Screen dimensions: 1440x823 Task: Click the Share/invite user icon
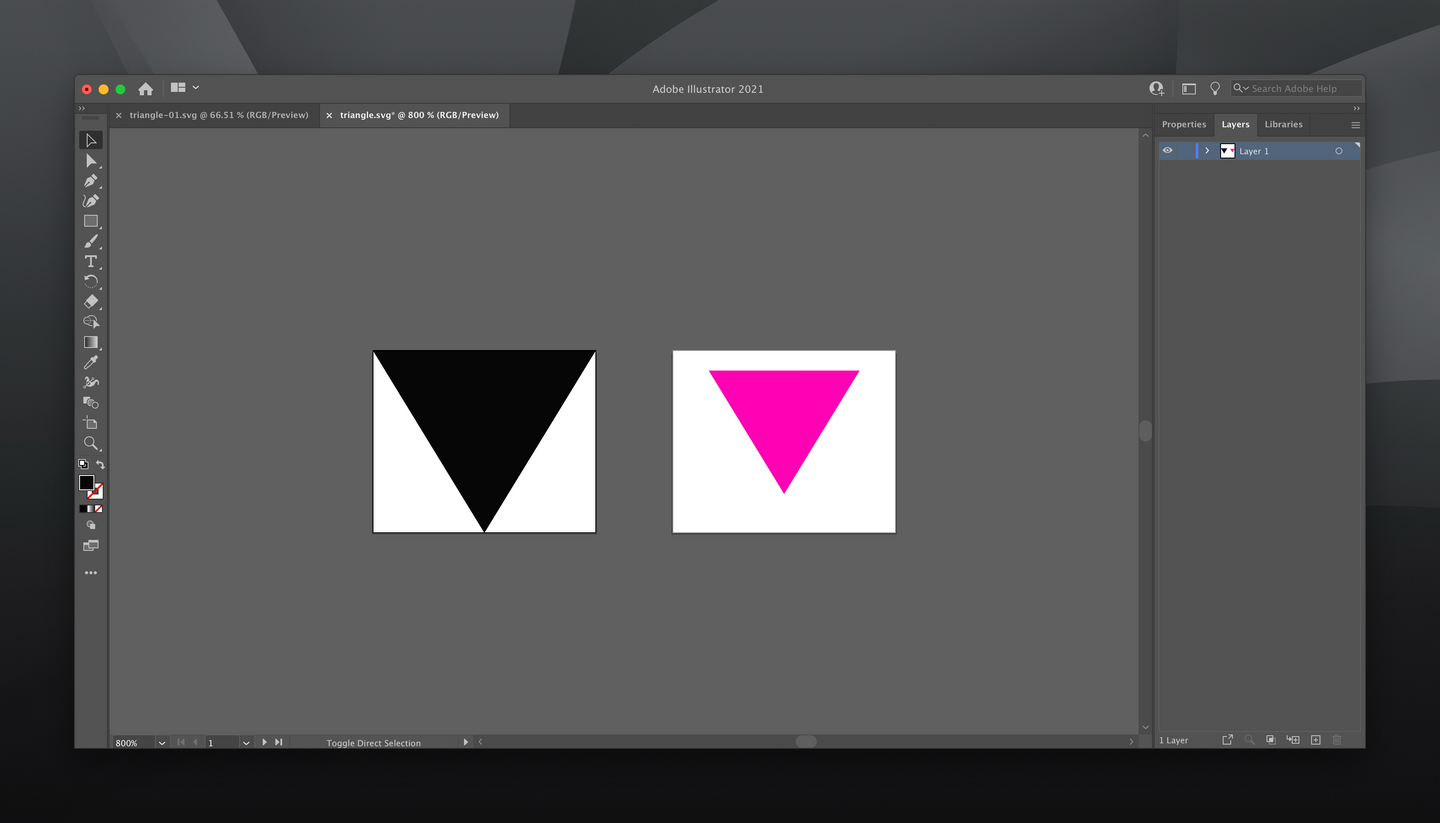pyautogui.click(x=1157, y=88)
